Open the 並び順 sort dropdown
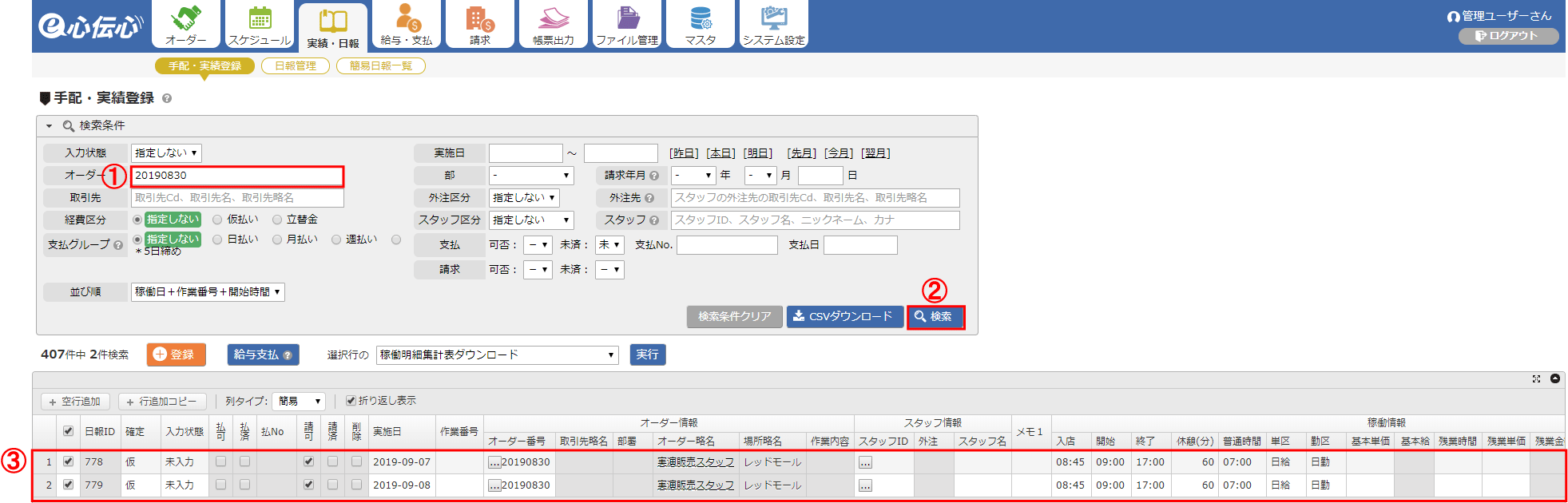Screen dimensions: 1568x503 208,291
